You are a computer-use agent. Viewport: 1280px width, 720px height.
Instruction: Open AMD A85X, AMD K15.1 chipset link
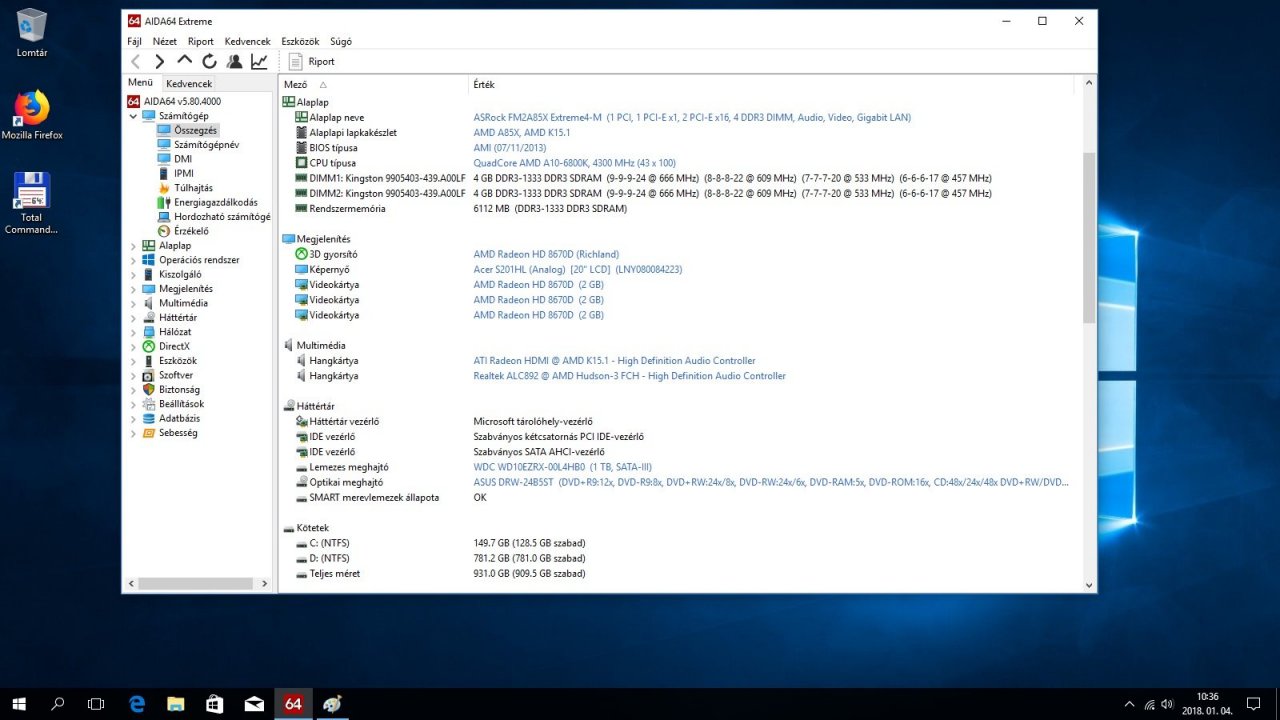tap(522, 132)
